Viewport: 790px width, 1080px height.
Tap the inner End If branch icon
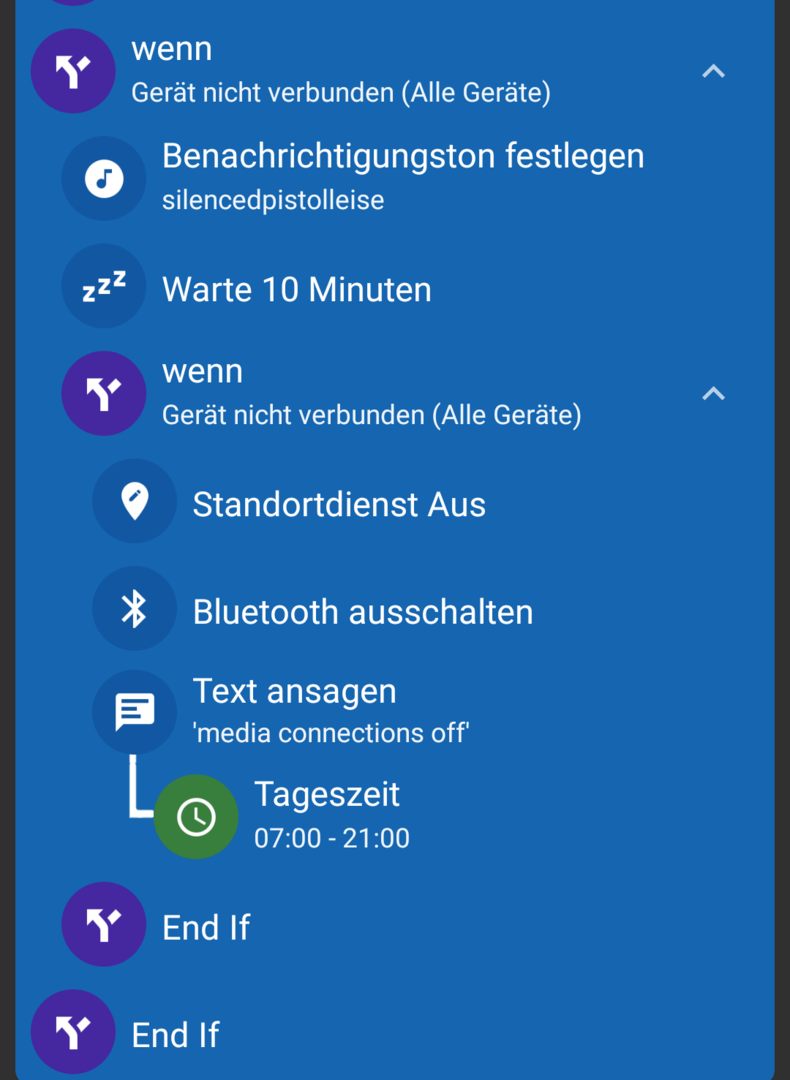click(x=104, y=925)
